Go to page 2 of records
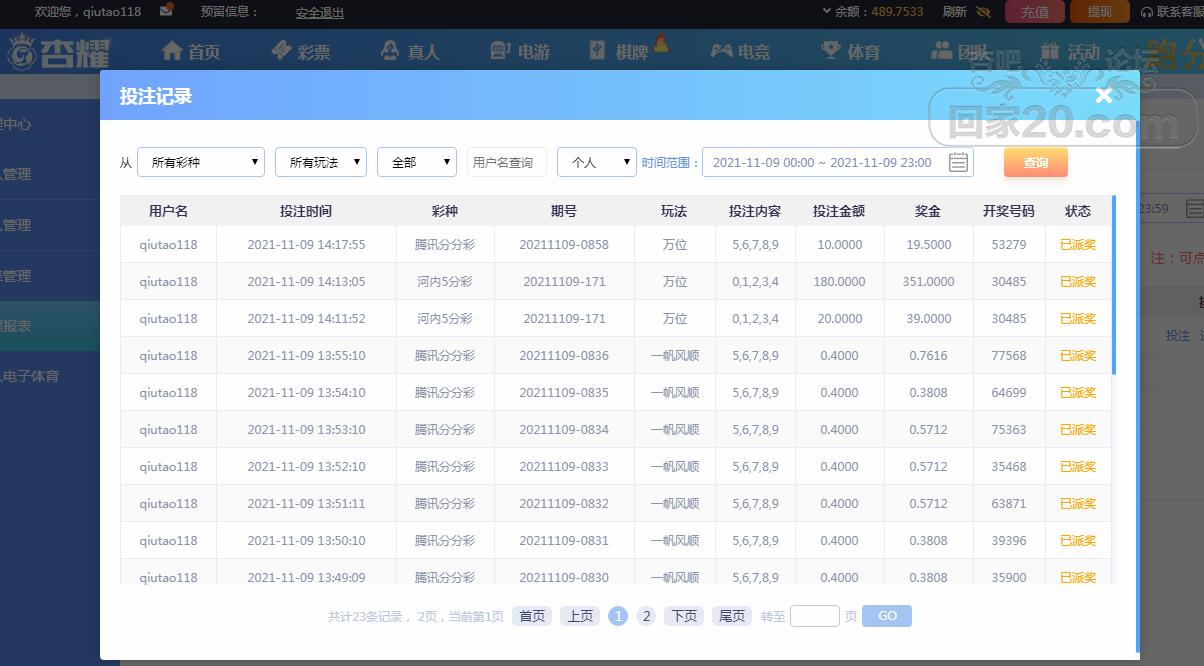The image size is (1204, 666). [x=646, y=616]
